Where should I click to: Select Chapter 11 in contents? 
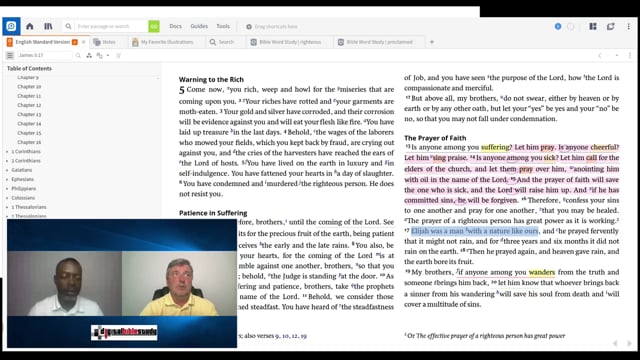click(x=29, y=96)
